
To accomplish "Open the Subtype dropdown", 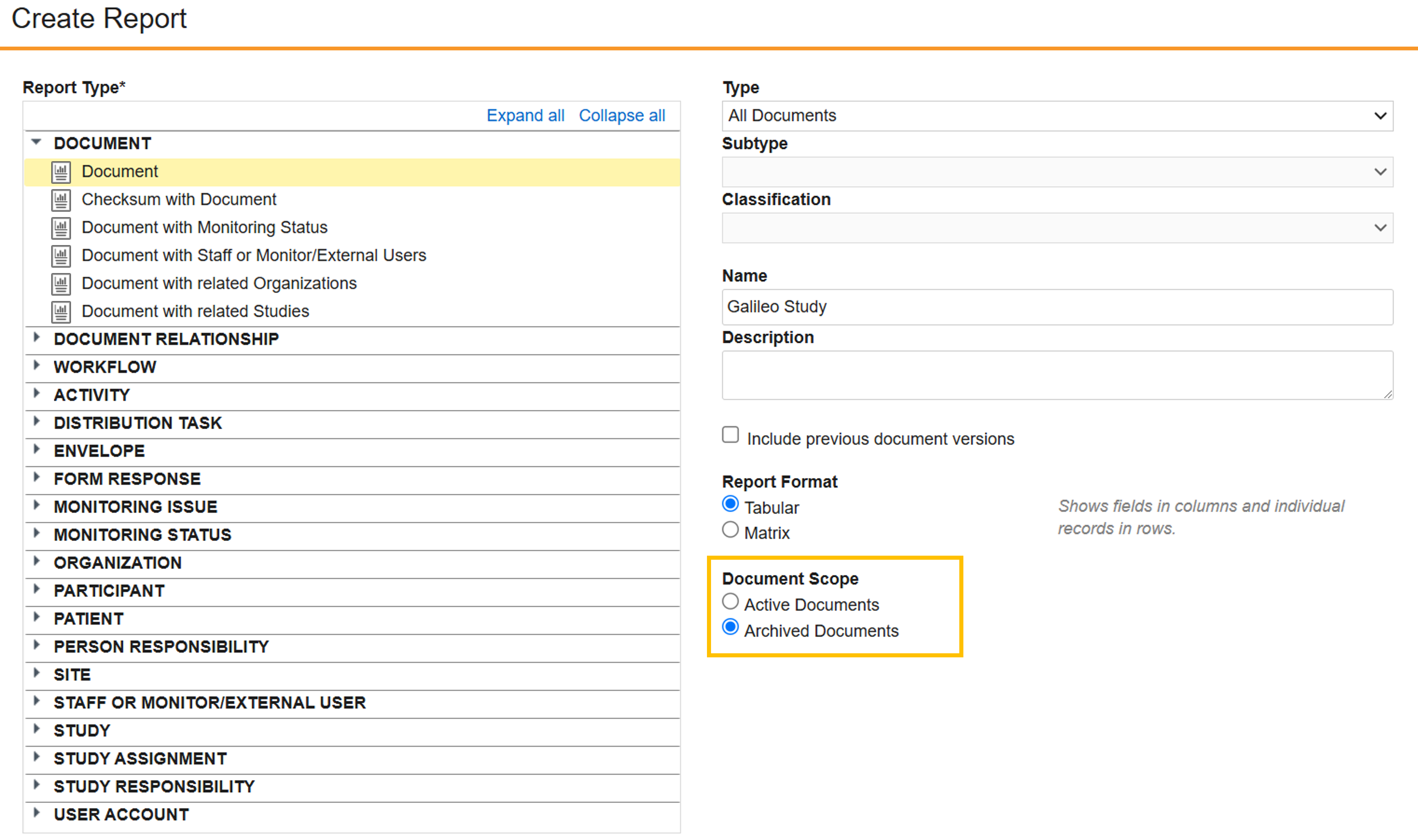I will 1057,172.
